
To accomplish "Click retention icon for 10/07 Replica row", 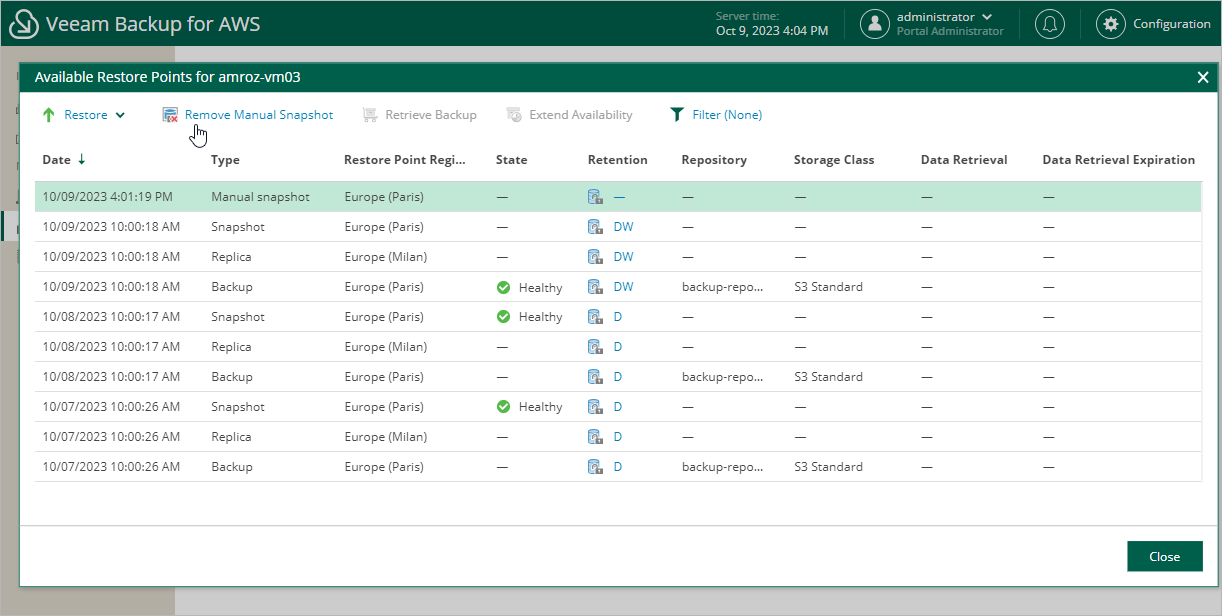I will click(595, 437).
